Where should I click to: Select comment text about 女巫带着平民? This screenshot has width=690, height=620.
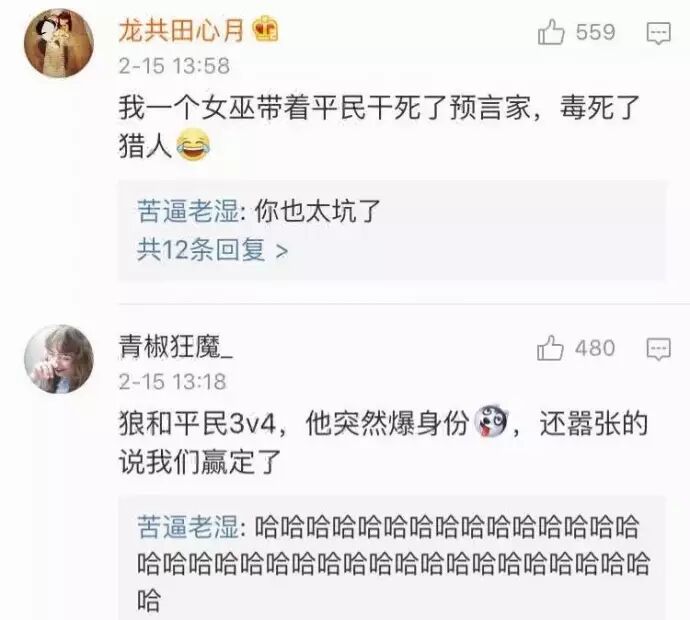tap(379, 127)
